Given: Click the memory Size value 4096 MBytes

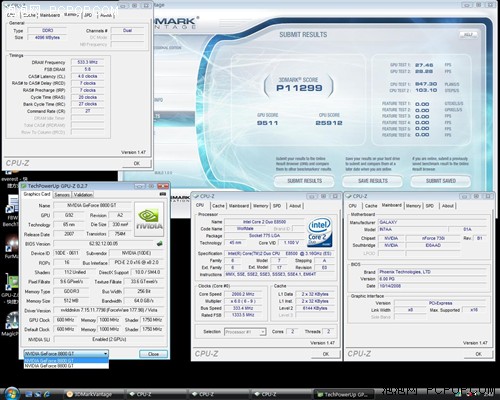Looking at the screenshot, I should pos(47,38).
